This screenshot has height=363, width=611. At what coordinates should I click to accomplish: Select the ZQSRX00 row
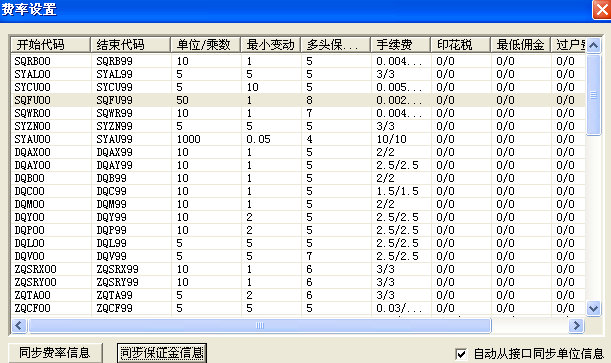[298, 269]
